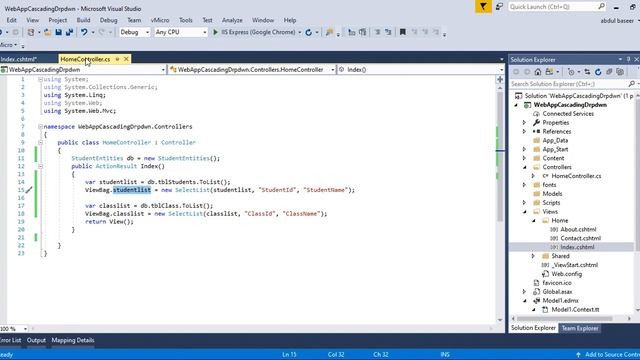Collapse the namespace outline on line 7
Screen dimensions: 640x360
(40, 127)
